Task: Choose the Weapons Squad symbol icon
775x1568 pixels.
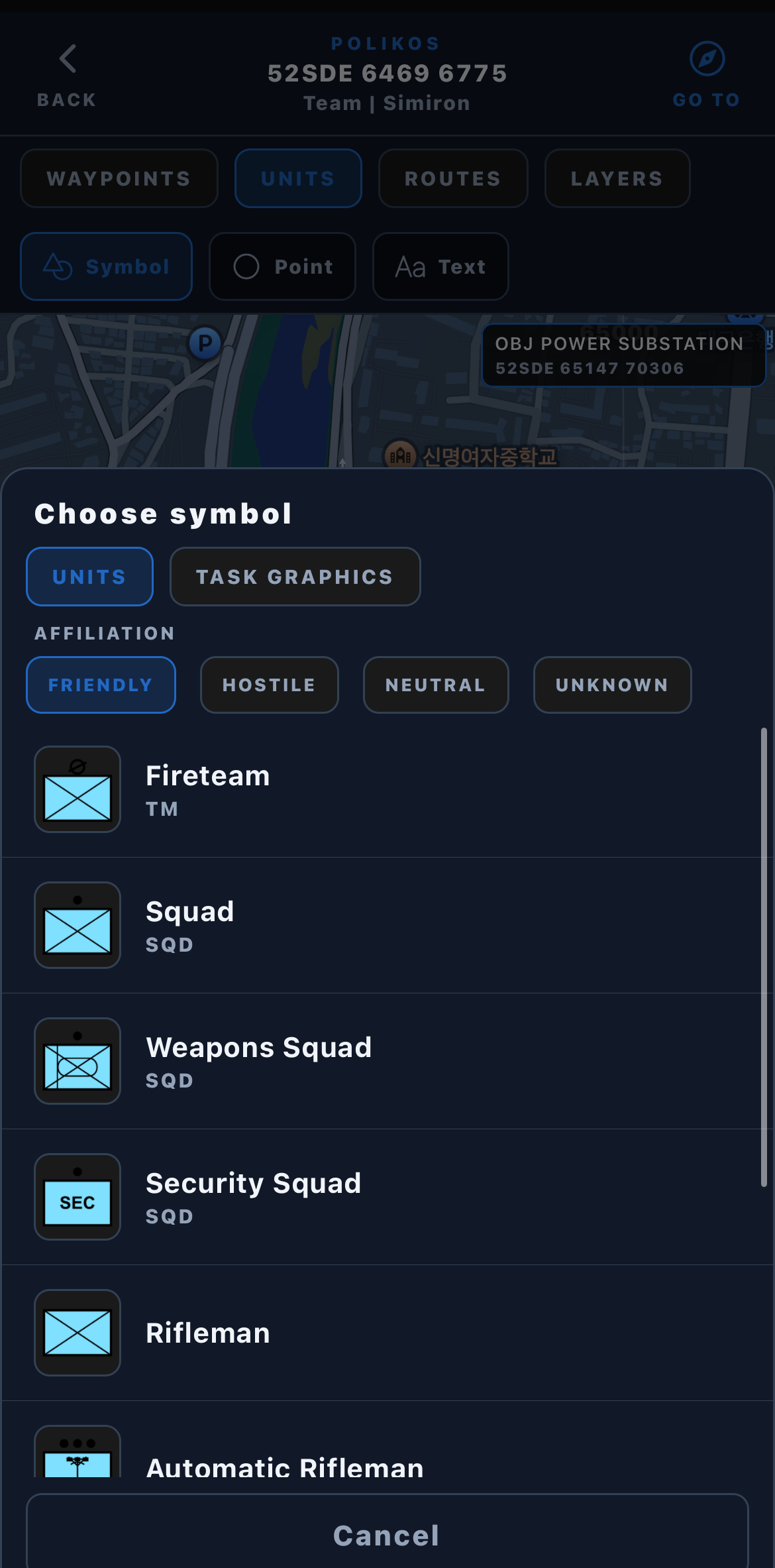Action: pyautogui.click(x=77, y=1061)
